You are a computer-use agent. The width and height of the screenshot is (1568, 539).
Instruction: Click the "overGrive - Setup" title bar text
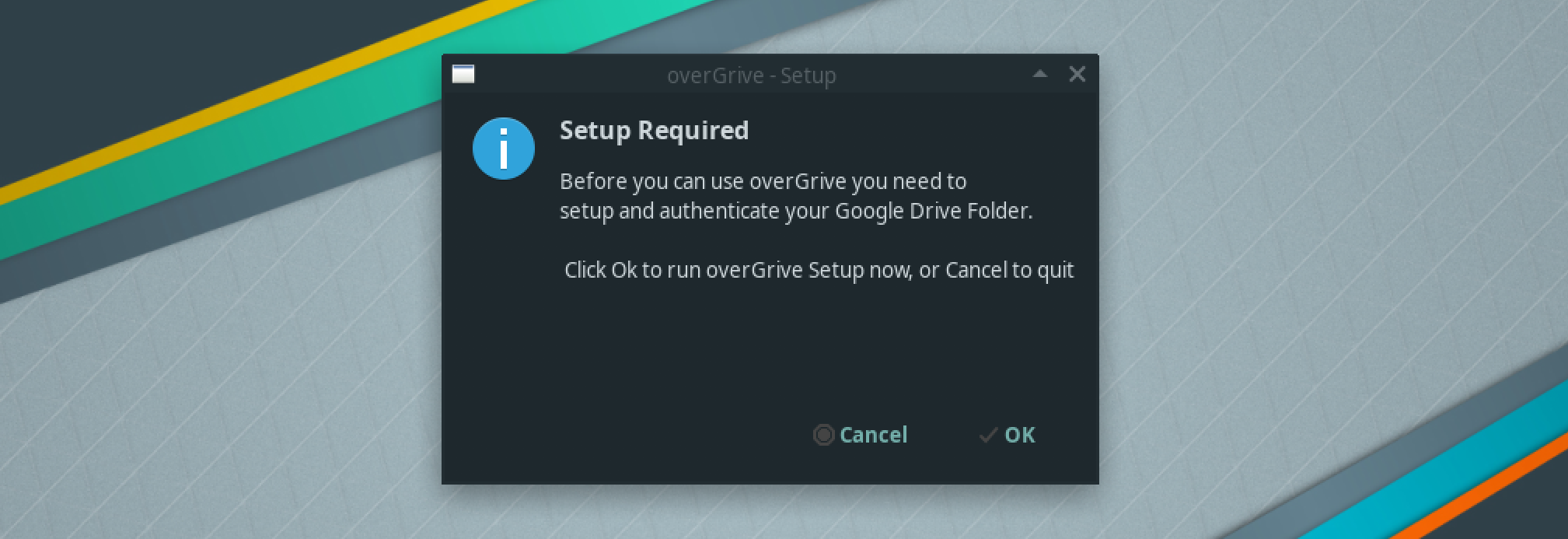click(751, 75)
